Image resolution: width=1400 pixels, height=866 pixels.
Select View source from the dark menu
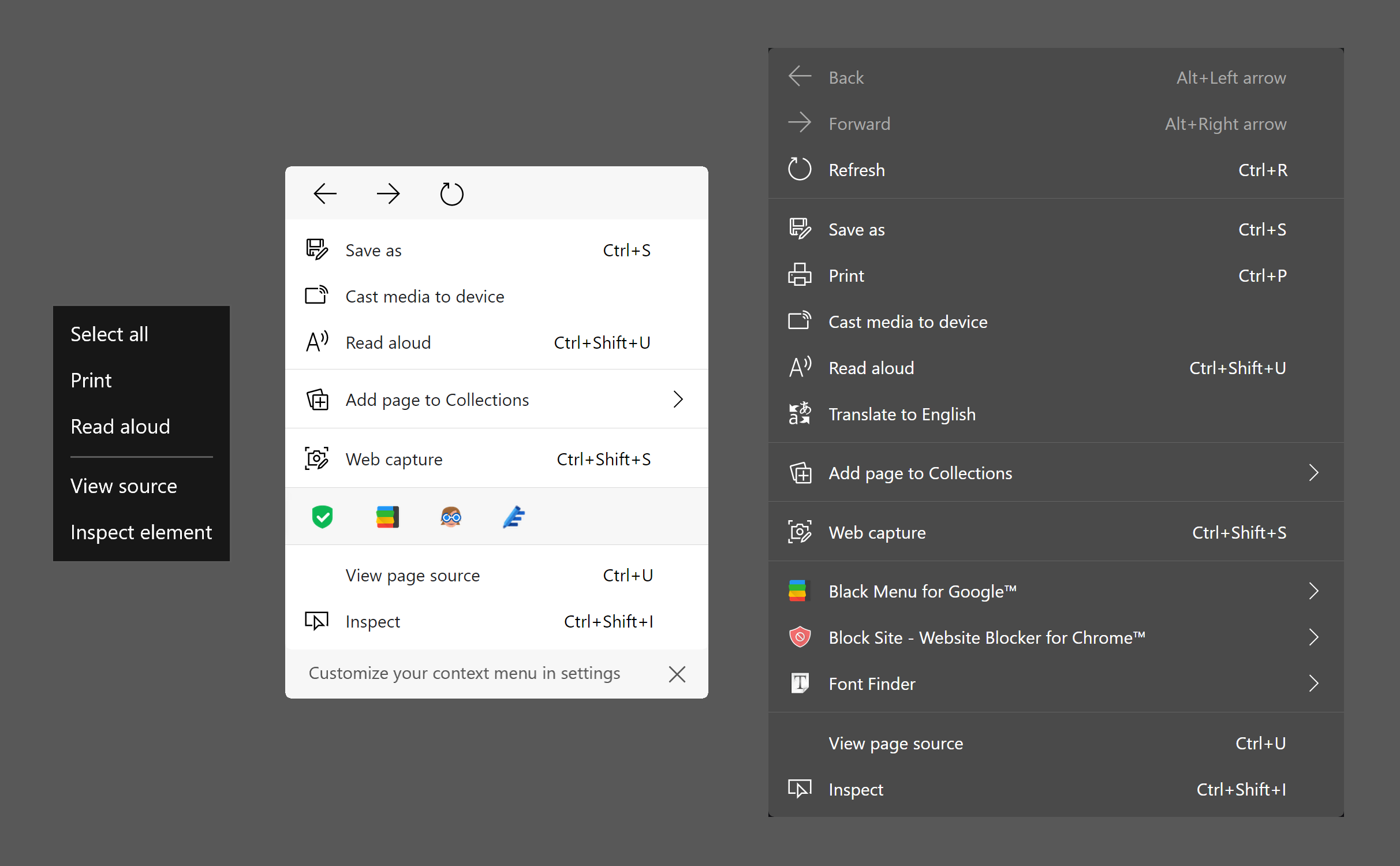[124, 486]
